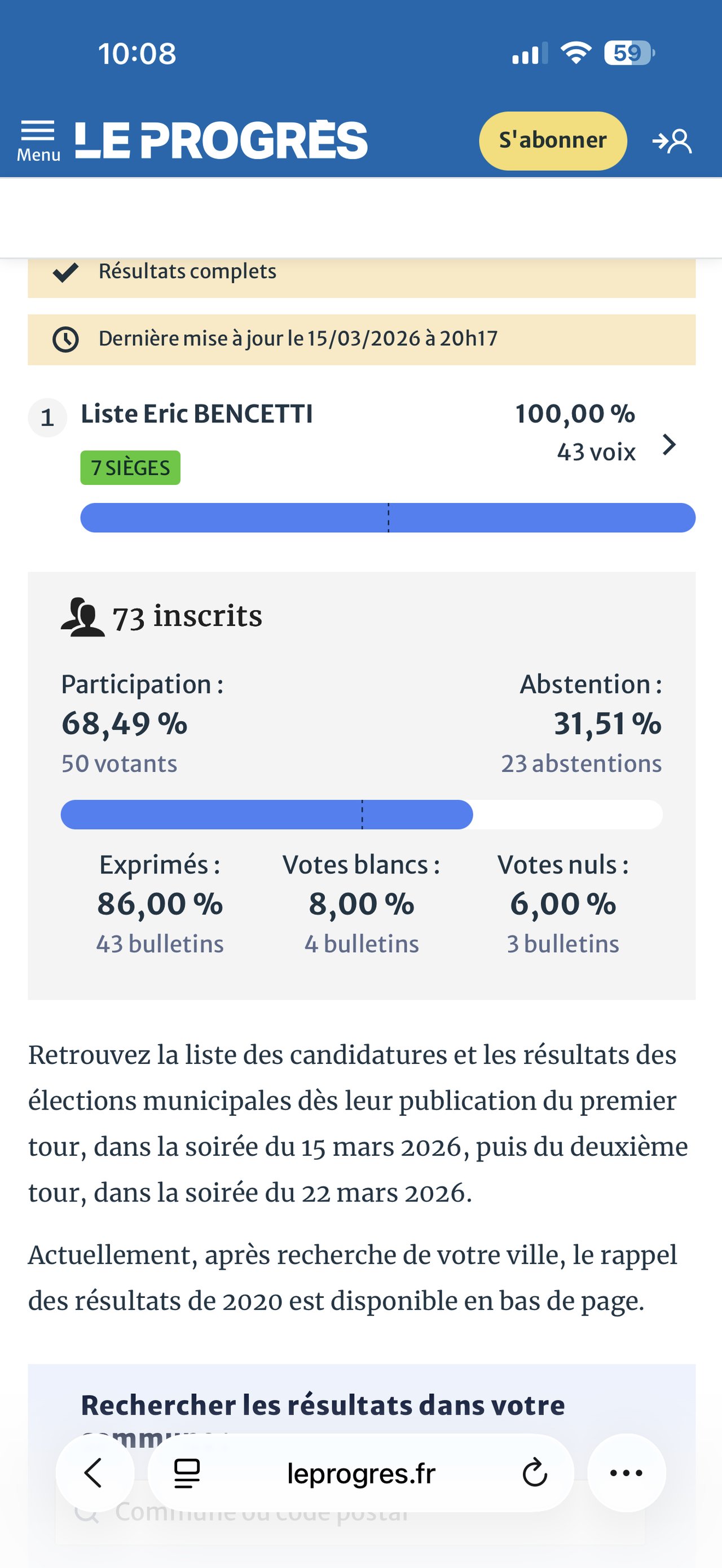Tap the 43 bulletins exprimés figure
722x1568 pixels.
click(x=160, y=943)
